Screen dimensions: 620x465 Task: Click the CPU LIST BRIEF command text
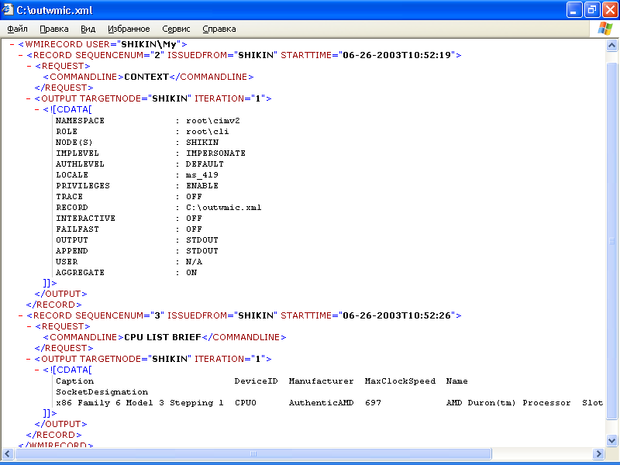coord(159,337)
